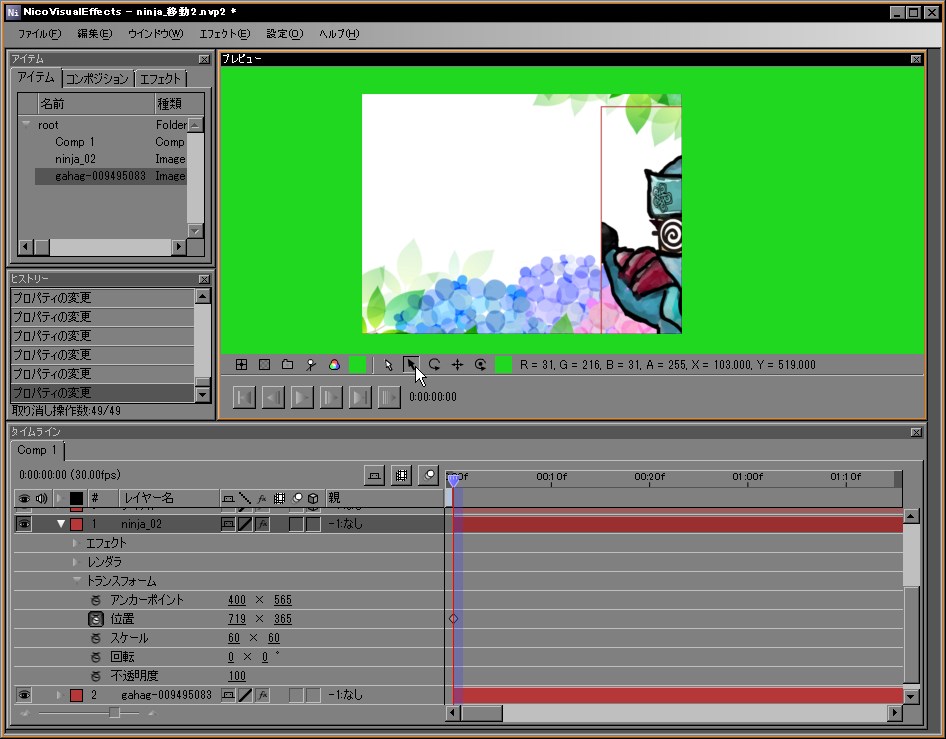The width and height of the screenshot is (946, 739).
Task: Open the RGB color channels icon
Action: pos(334,364)
